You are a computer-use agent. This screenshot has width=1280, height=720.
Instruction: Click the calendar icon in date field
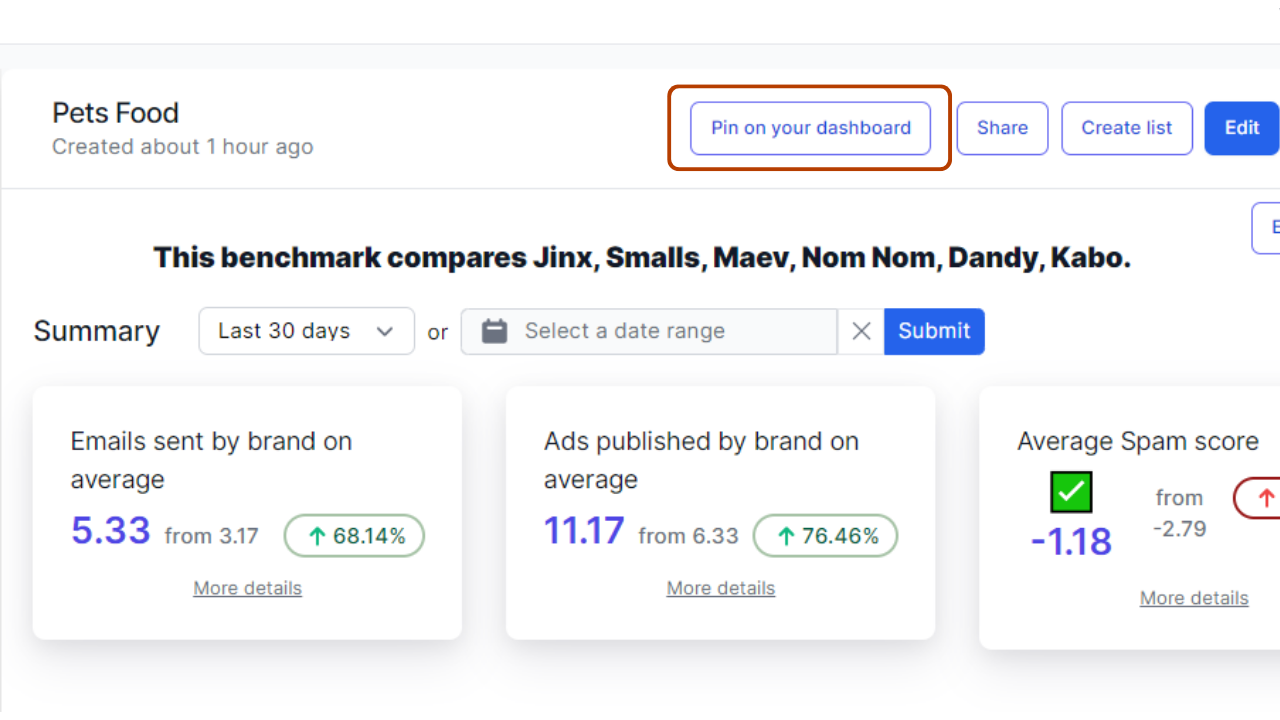click(495, 331)
